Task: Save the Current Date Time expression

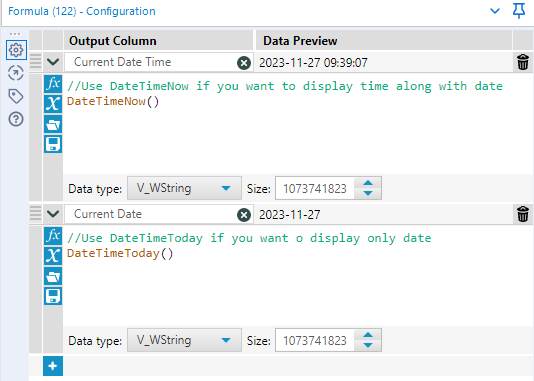Action: (53, 144)
